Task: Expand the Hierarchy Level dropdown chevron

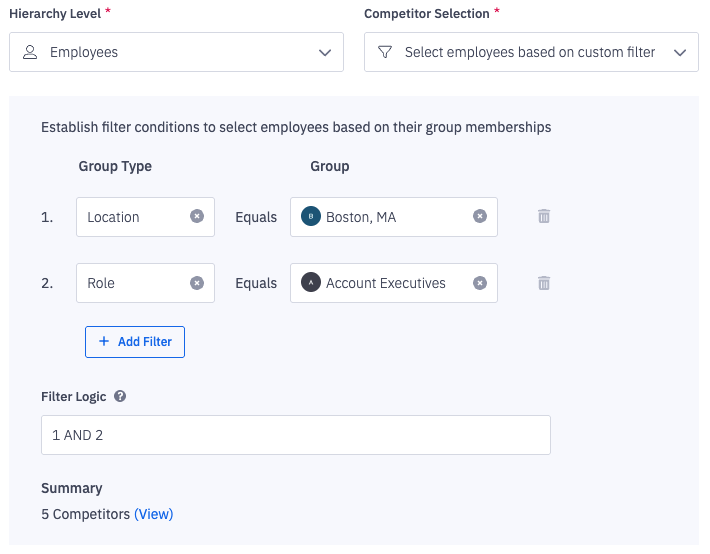Action: click(324, 52)
